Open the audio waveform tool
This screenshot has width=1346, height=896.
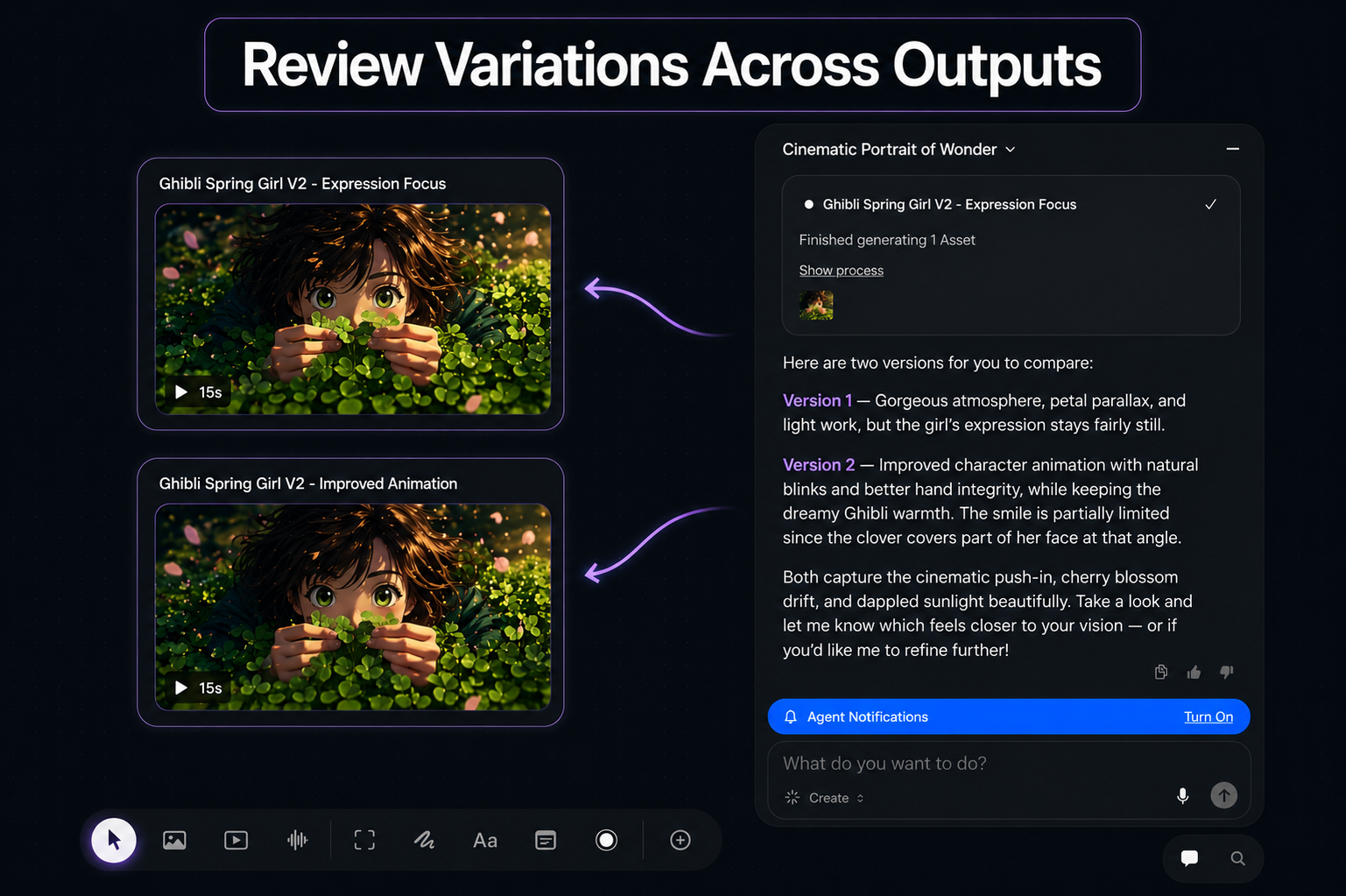[x=298, y=841]
